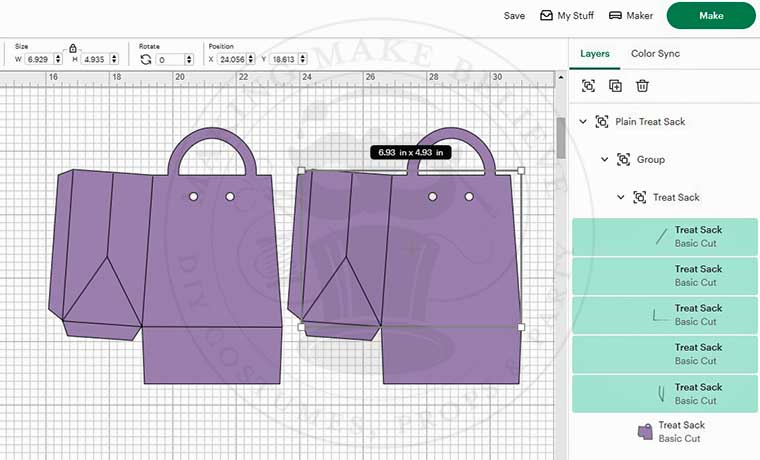Click the bottom purple Treat Sack thumbnail

[645, 432]
